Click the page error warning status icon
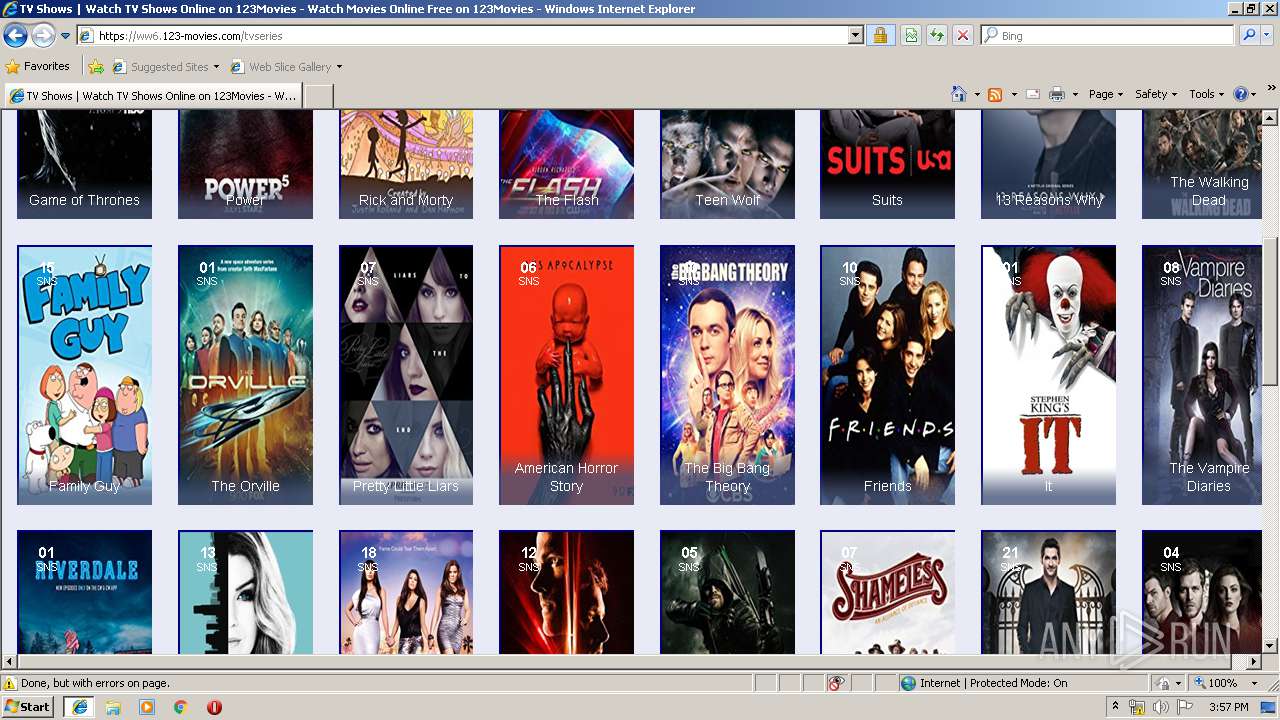 pos(11,683)
